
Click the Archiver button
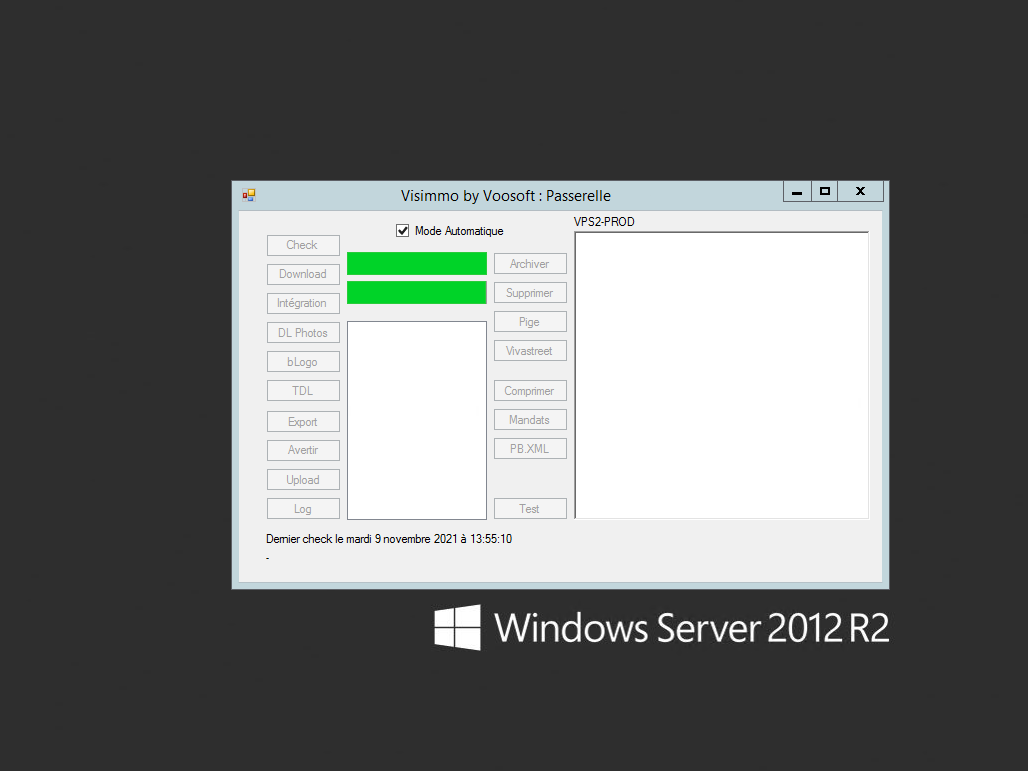(x=530, y=264)
